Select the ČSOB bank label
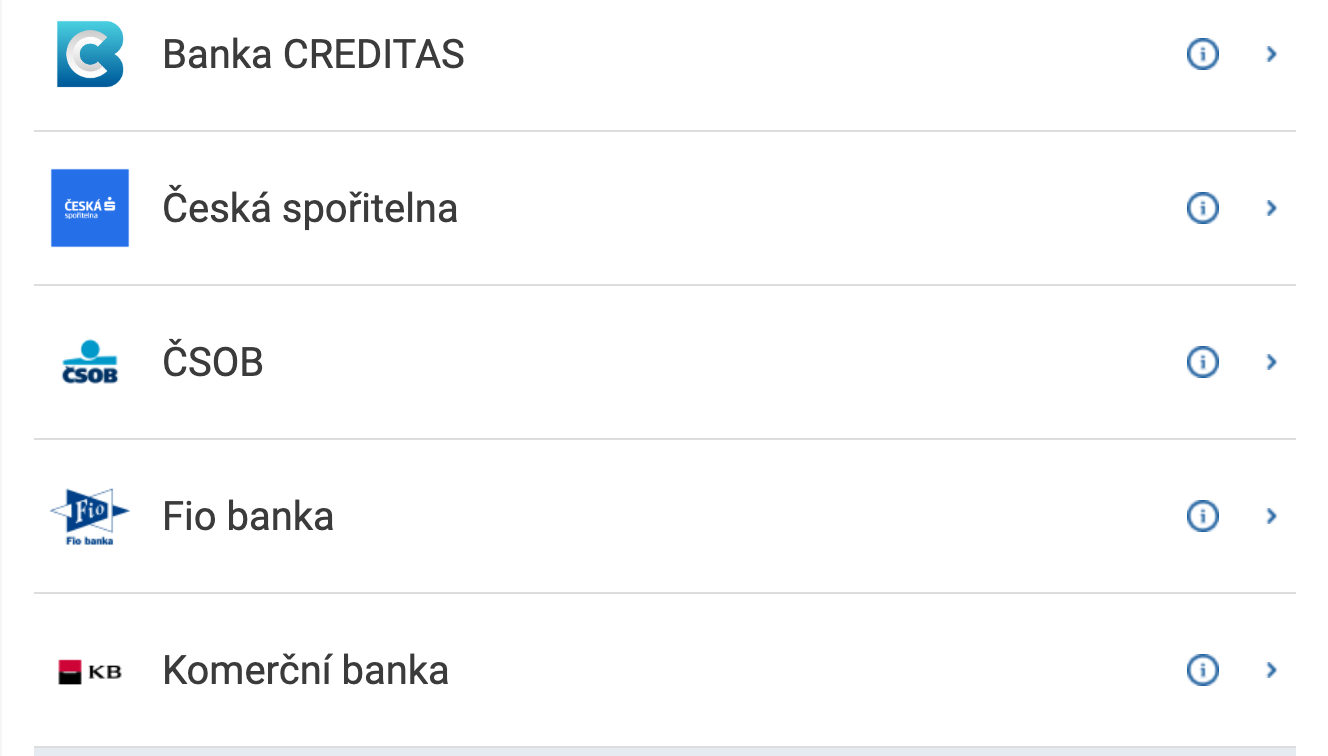 tap(213, 362)
